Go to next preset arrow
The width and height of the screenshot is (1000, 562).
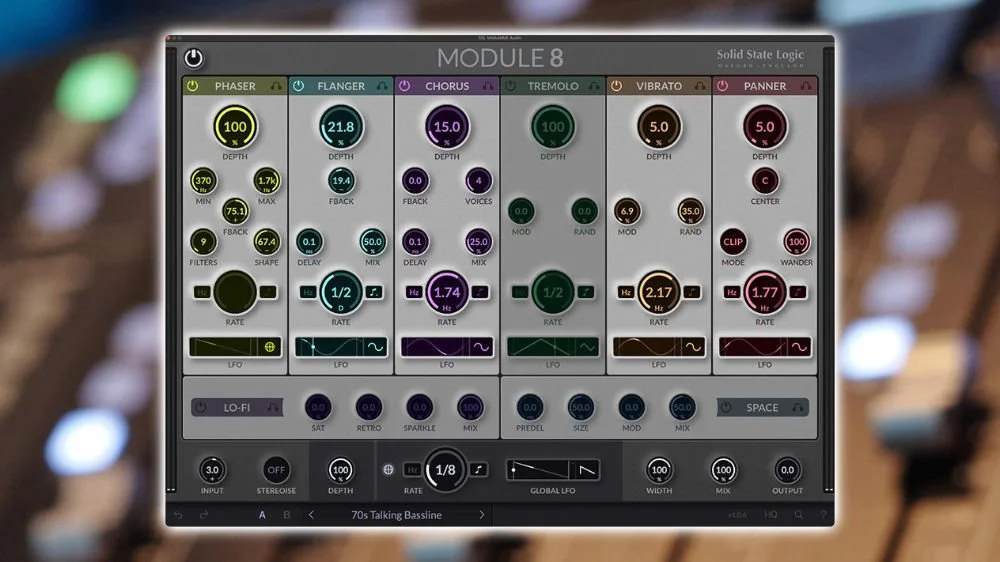click(x=482, y=515)
